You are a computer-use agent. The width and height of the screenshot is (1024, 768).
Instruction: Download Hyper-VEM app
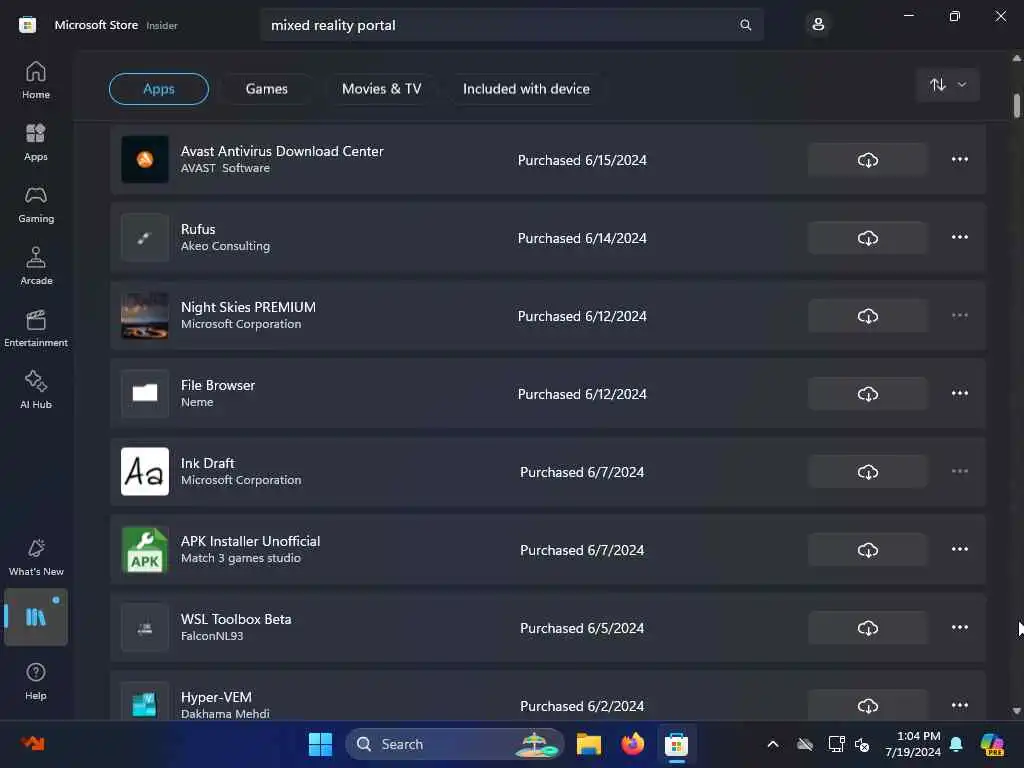tap(867, 705)
